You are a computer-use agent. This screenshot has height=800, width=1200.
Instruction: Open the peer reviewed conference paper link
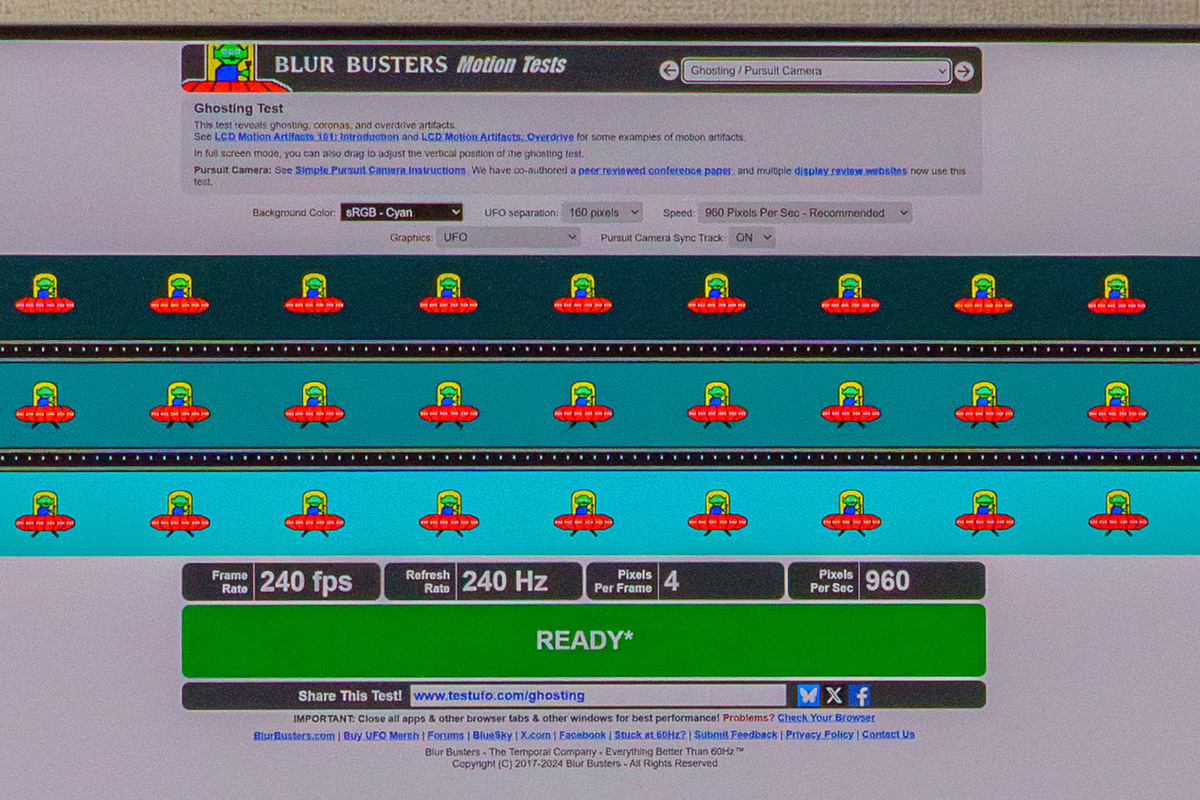pyautogui.click(x=655, y=171)
